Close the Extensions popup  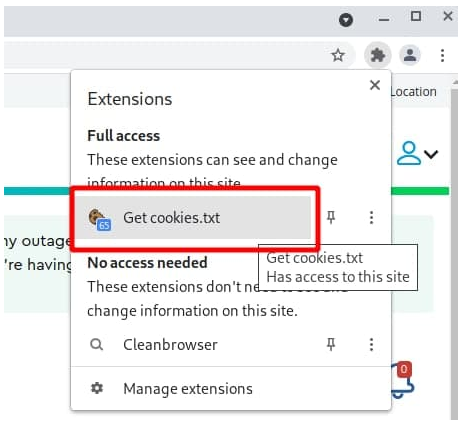tap(375, 85)
